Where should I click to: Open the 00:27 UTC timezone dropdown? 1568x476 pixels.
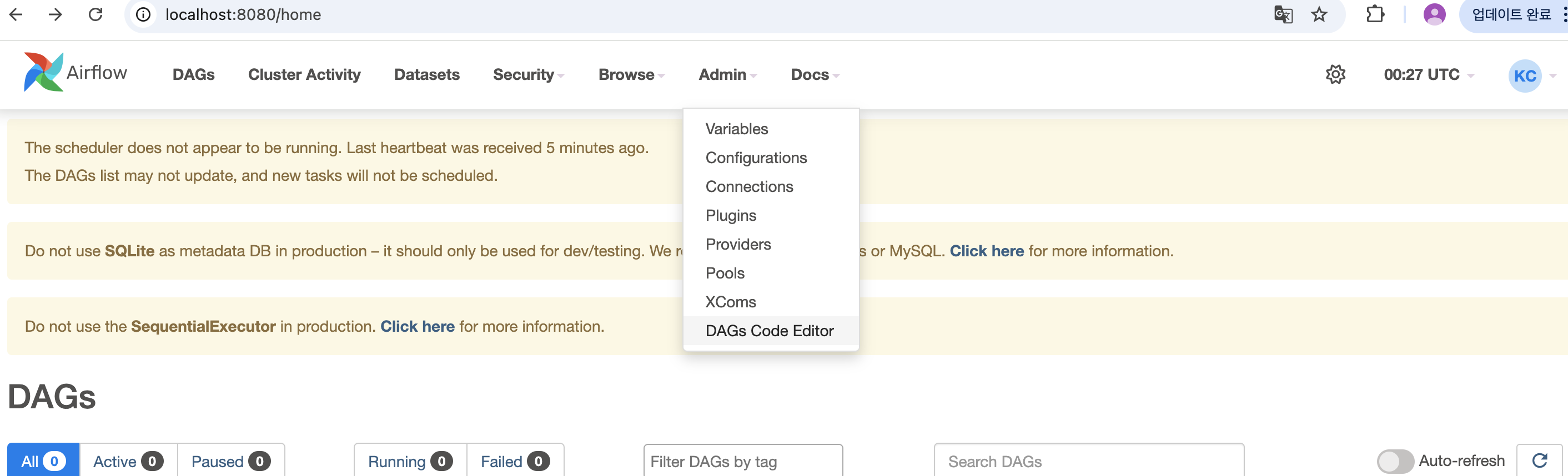tap(1428, 75)
